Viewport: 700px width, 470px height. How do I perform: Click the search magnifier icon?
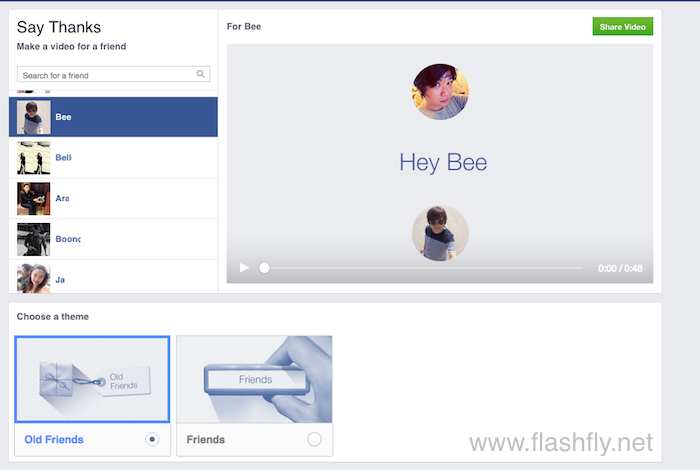pos(201,74)
